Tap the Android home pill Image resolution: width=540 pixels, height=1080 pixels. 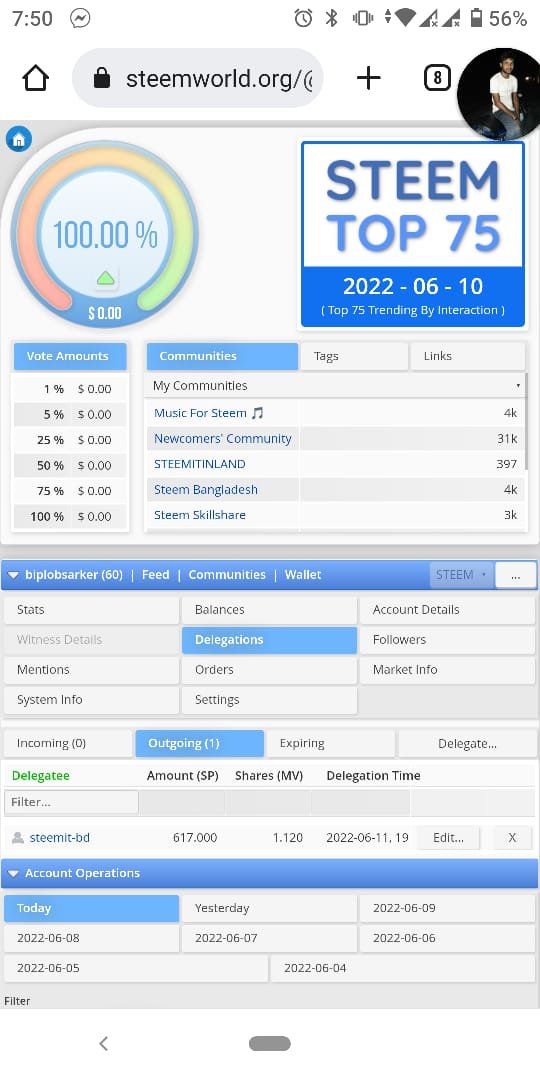coord(269,1043)
